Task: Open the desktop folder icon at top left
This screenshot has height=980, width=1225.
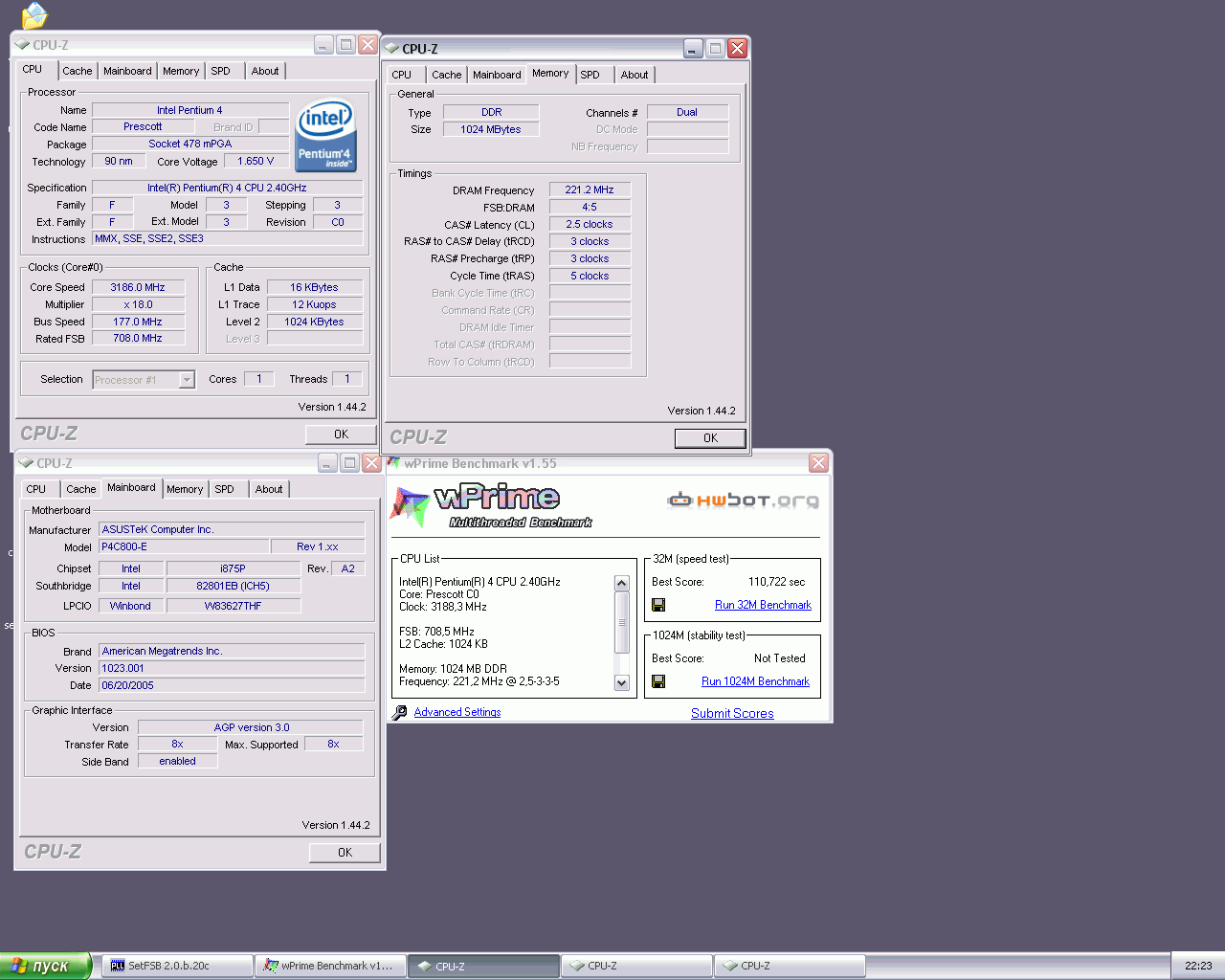Action: pos(34,14)
